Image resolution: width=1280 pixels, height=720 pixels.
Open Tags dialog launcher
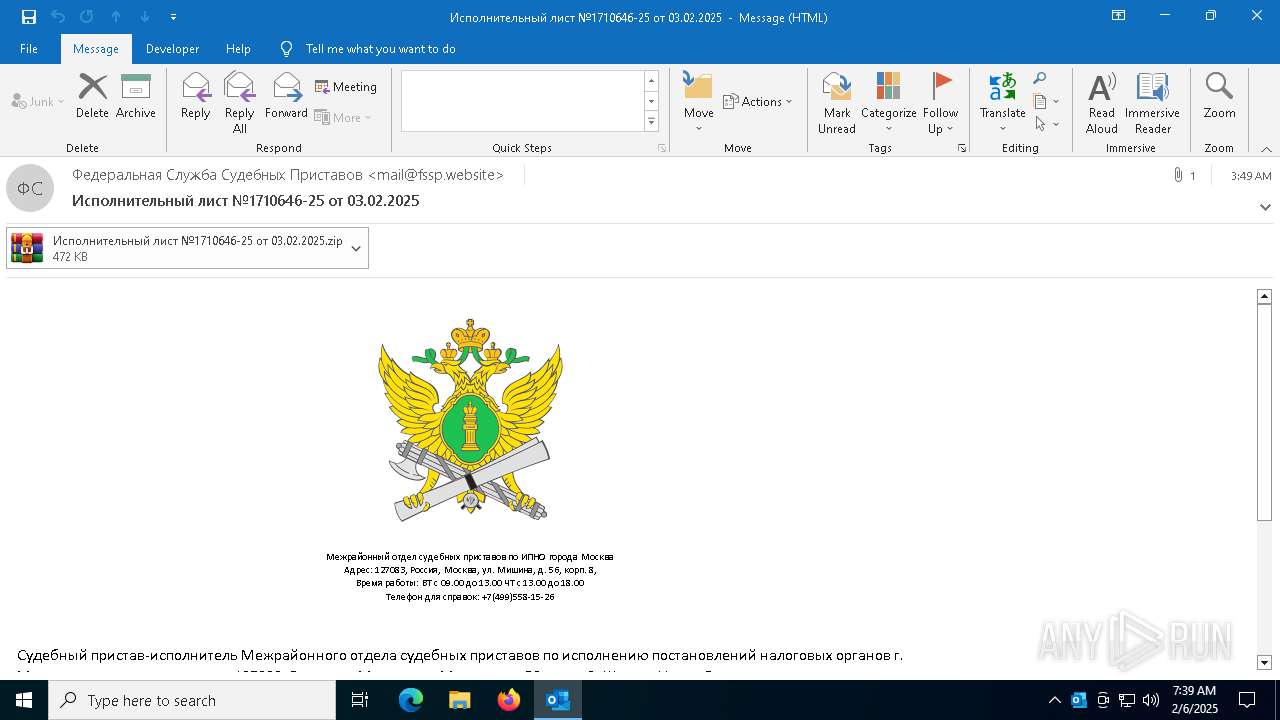click(962, 148)
